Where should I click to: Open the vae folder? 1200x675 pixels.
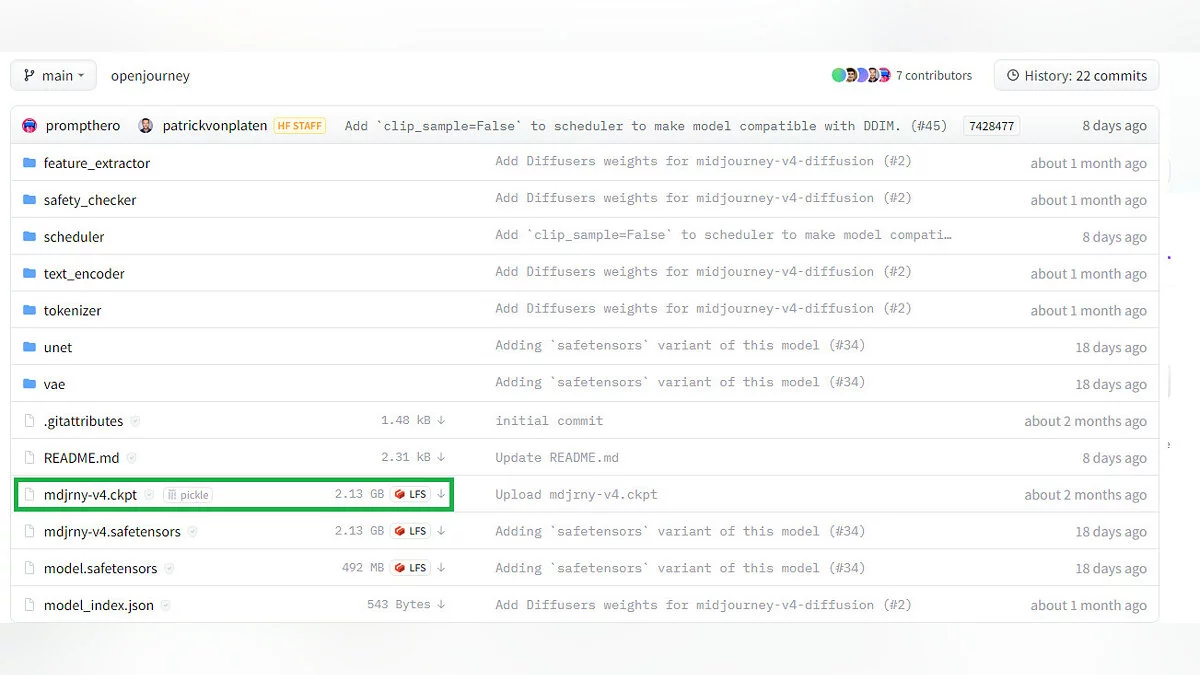[x=54, y=384]
